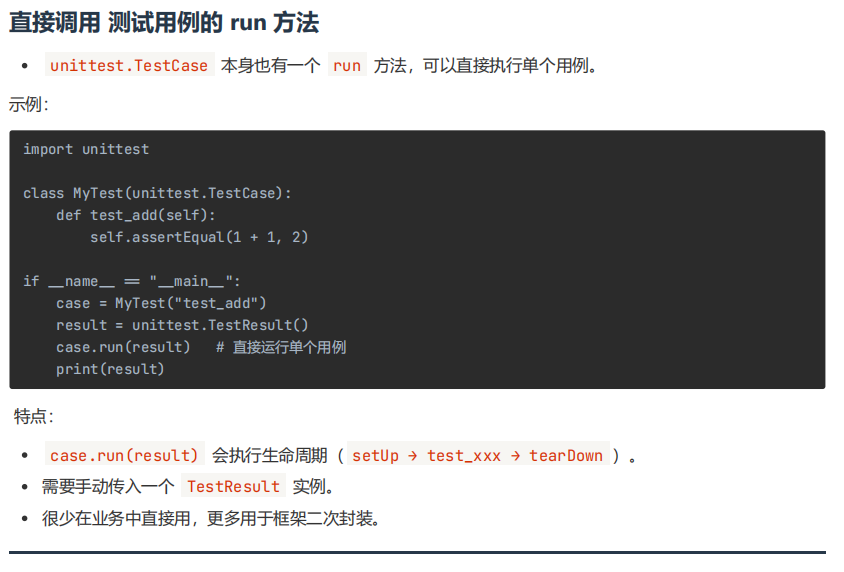Click the text '会执行生命周期'
This screenshot has height=572, width=844.
[x=270, y=455]
